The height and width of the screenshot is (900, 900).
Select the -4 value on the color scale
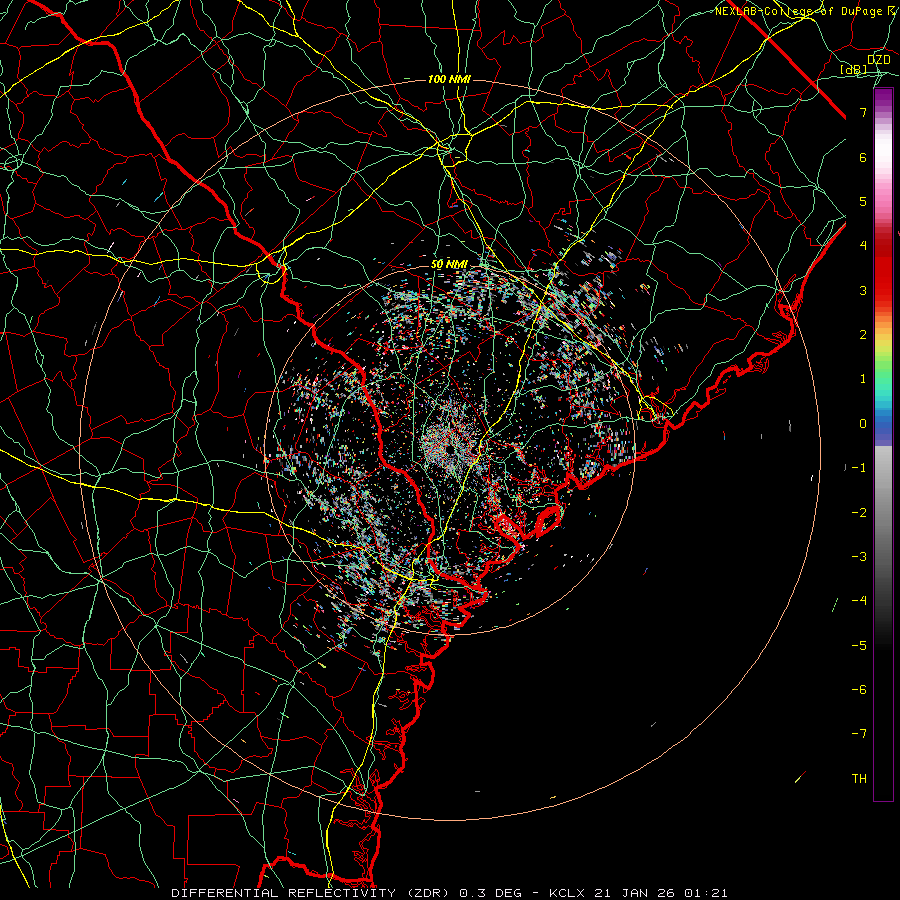point(859,601)
